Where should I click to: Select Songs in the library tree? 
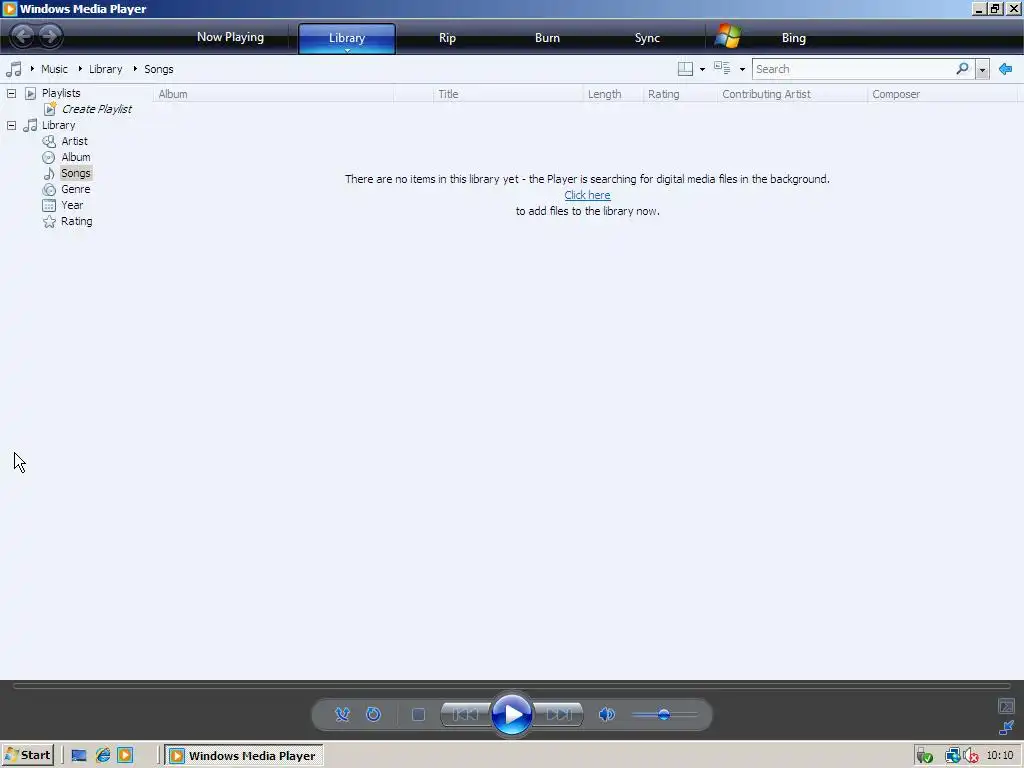[x=76, y=173]
